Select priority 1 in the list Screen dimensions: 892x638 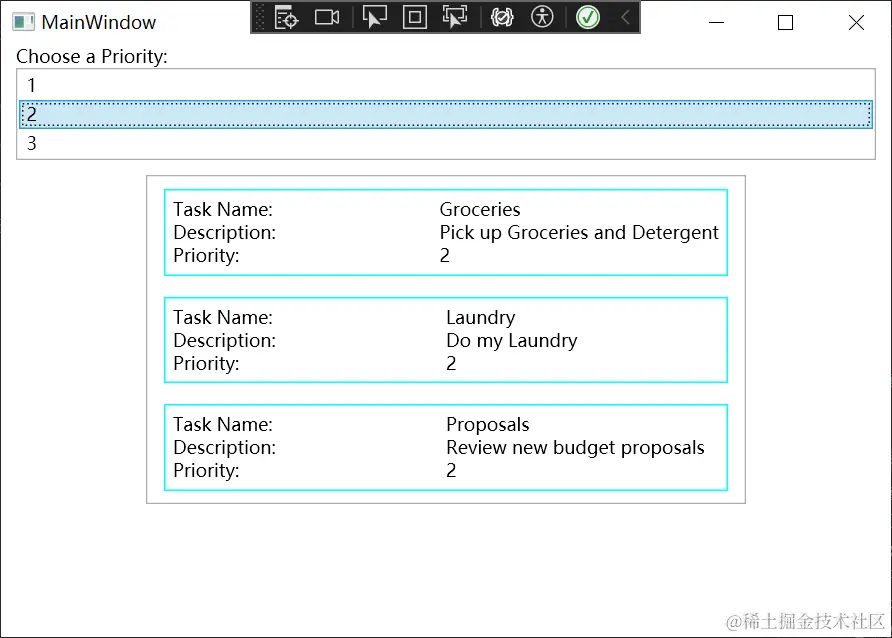445,85
